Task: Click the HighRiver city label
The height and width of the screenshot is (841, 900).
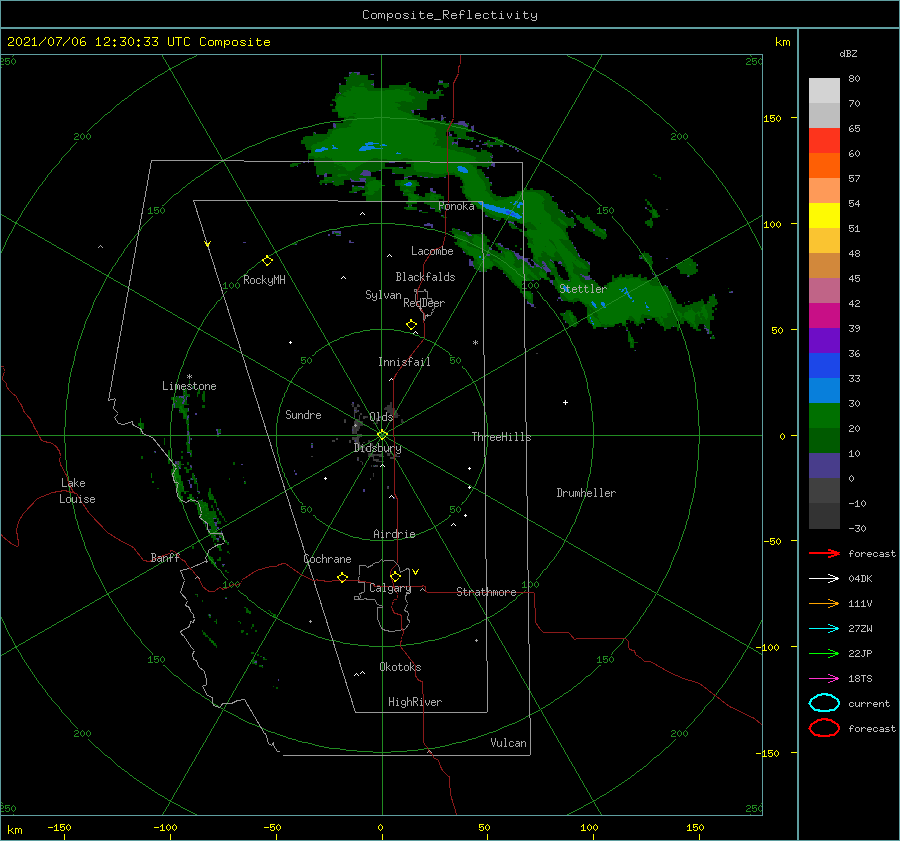Action: click(415, 702)
